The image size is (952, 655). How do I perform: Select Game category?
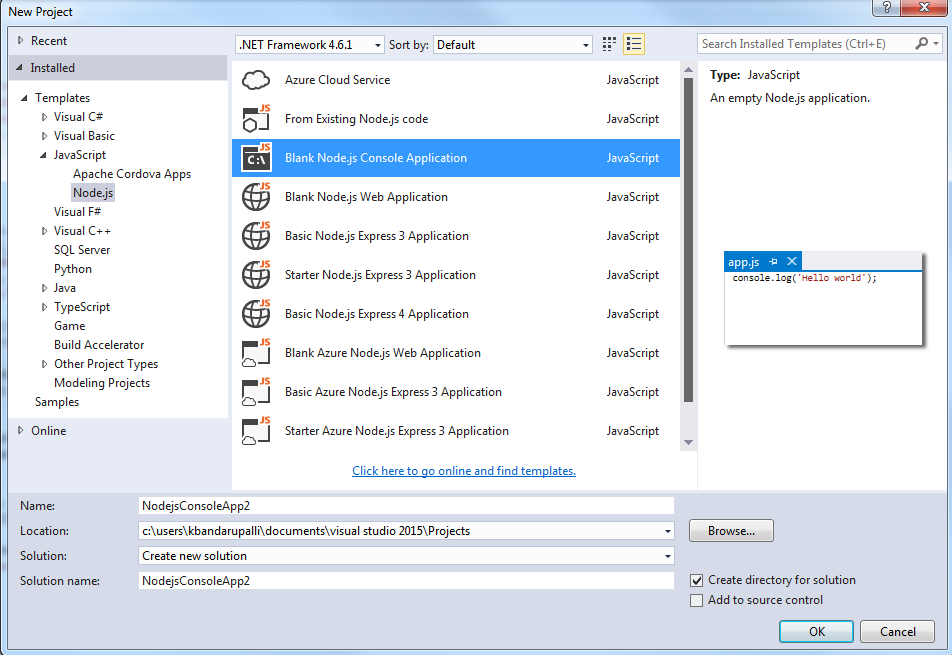(69, 325)
